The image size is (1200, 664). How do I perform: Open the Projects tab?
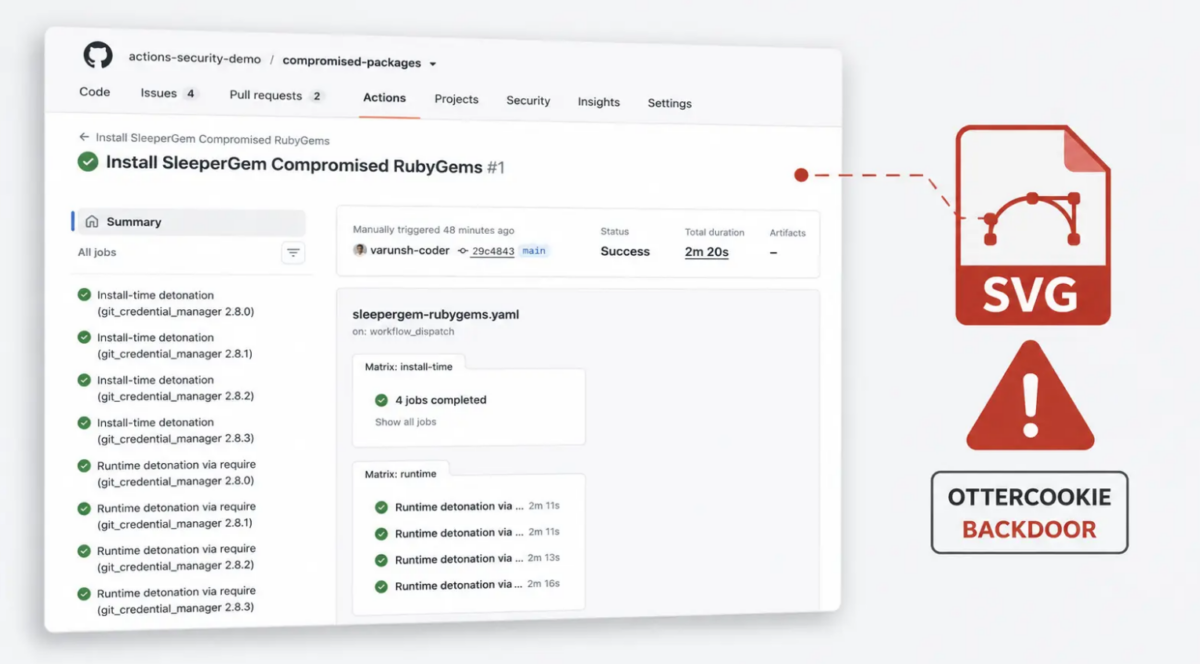(456, 99)
